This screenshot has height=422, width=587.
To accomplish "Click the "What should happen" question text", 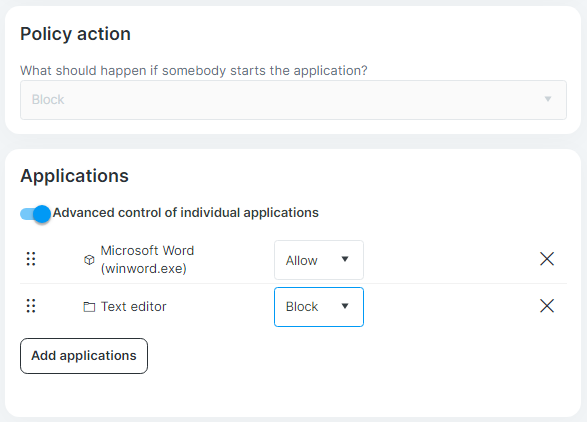I will [194, 71].
